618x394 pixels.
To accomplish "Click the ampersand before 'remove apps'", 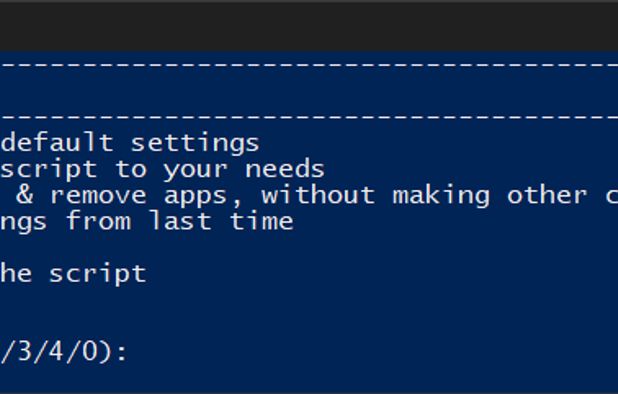I will [25, 195].
